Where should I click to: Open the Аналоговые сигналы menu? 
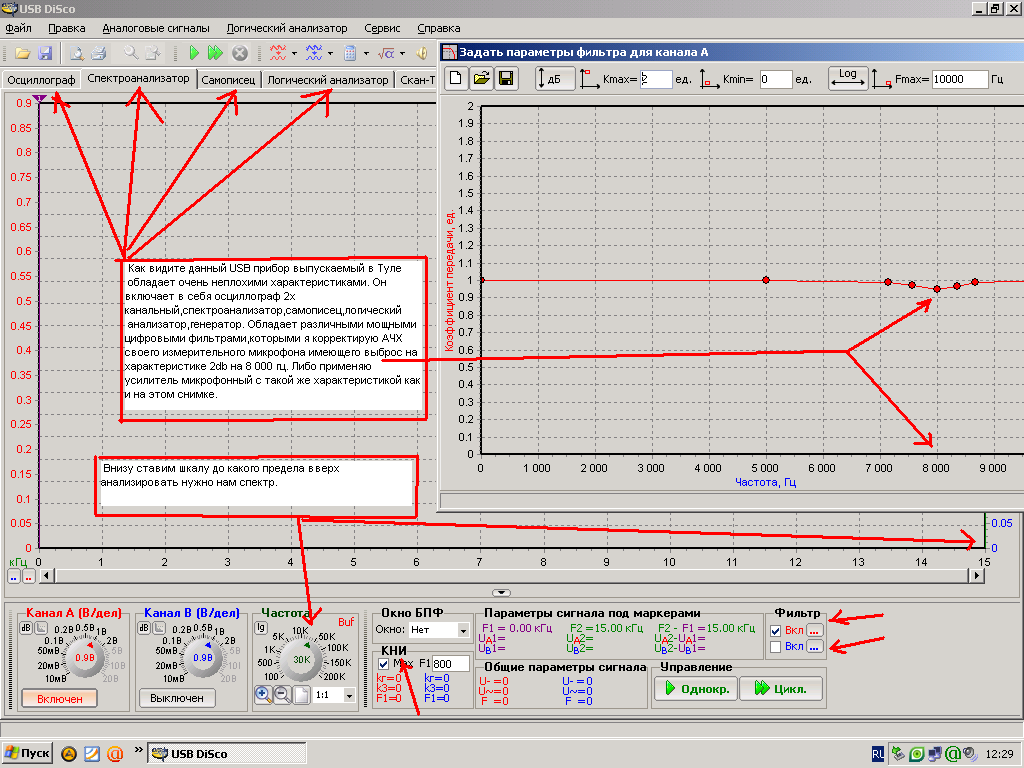coord(155,29)
